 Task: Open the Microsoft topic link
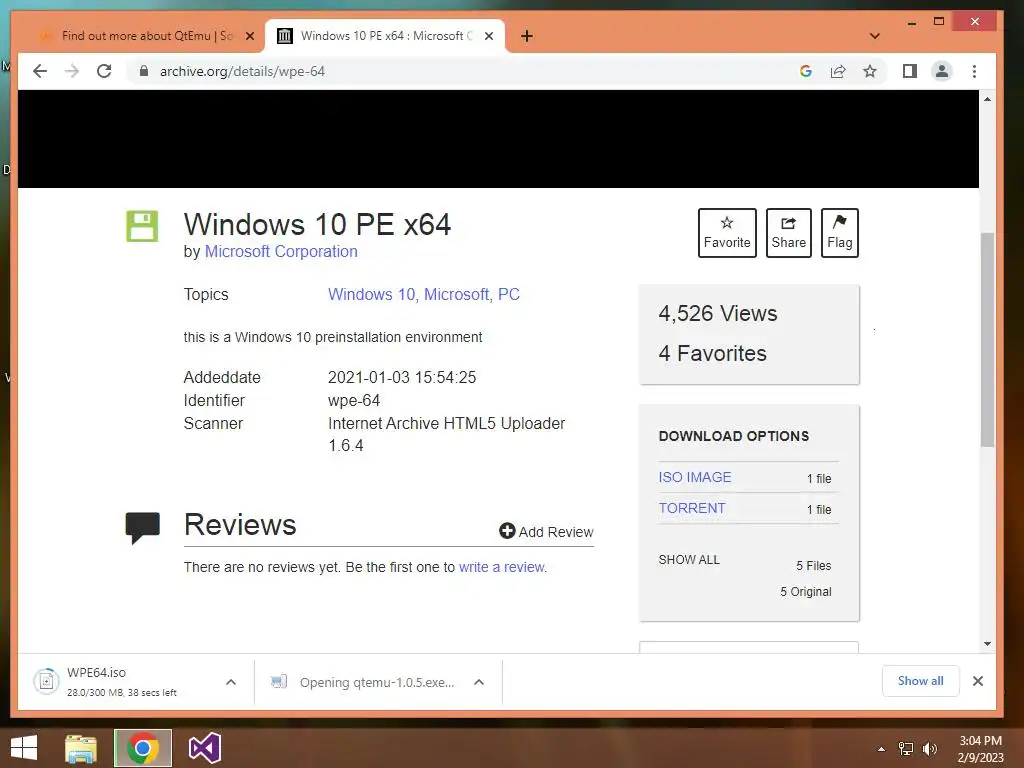click(456, 295)
